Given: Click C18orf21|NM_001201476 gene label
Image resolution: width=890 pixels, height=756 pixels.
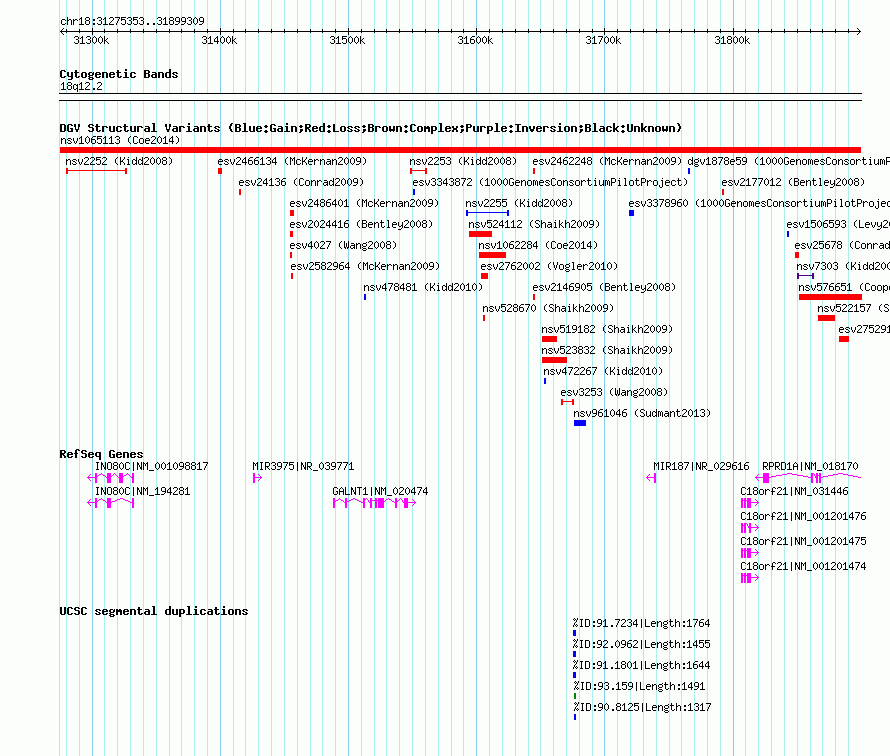Looking at the screenshot, I should coord(803,516).
